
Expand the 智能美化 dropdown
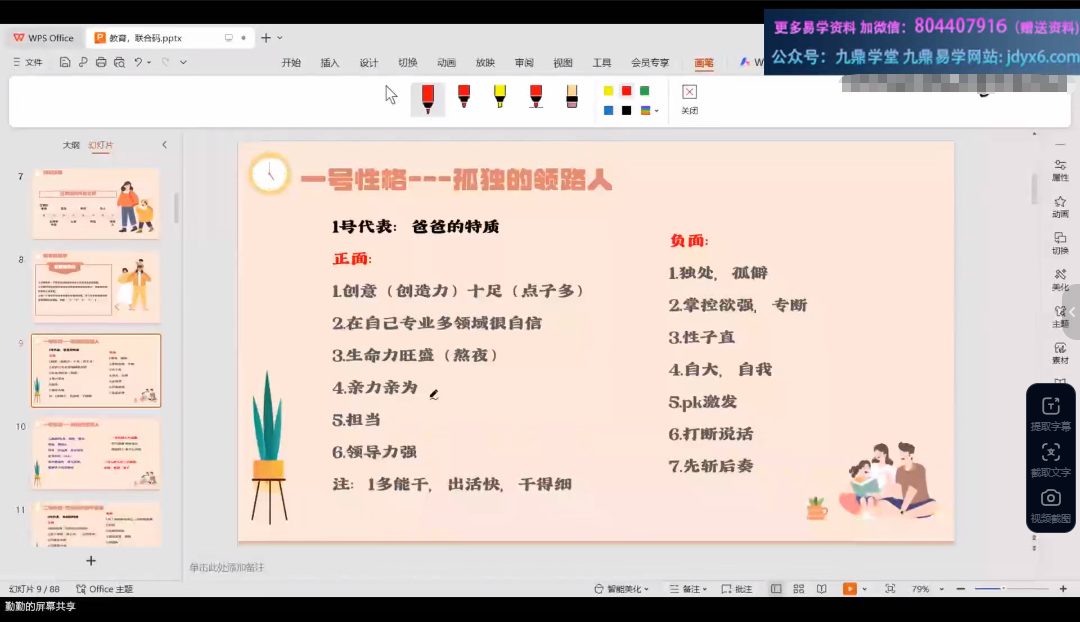620,589
